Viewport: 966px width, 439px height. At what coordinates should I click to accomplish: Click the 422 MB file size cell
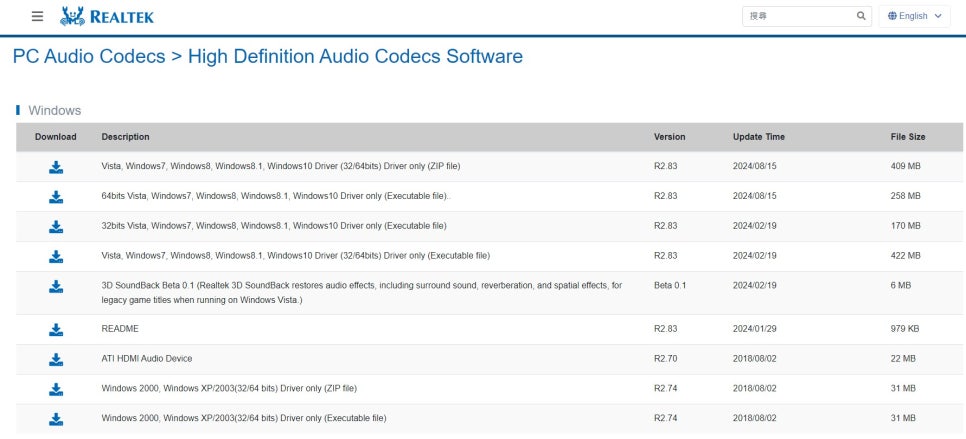pos(906,255)
